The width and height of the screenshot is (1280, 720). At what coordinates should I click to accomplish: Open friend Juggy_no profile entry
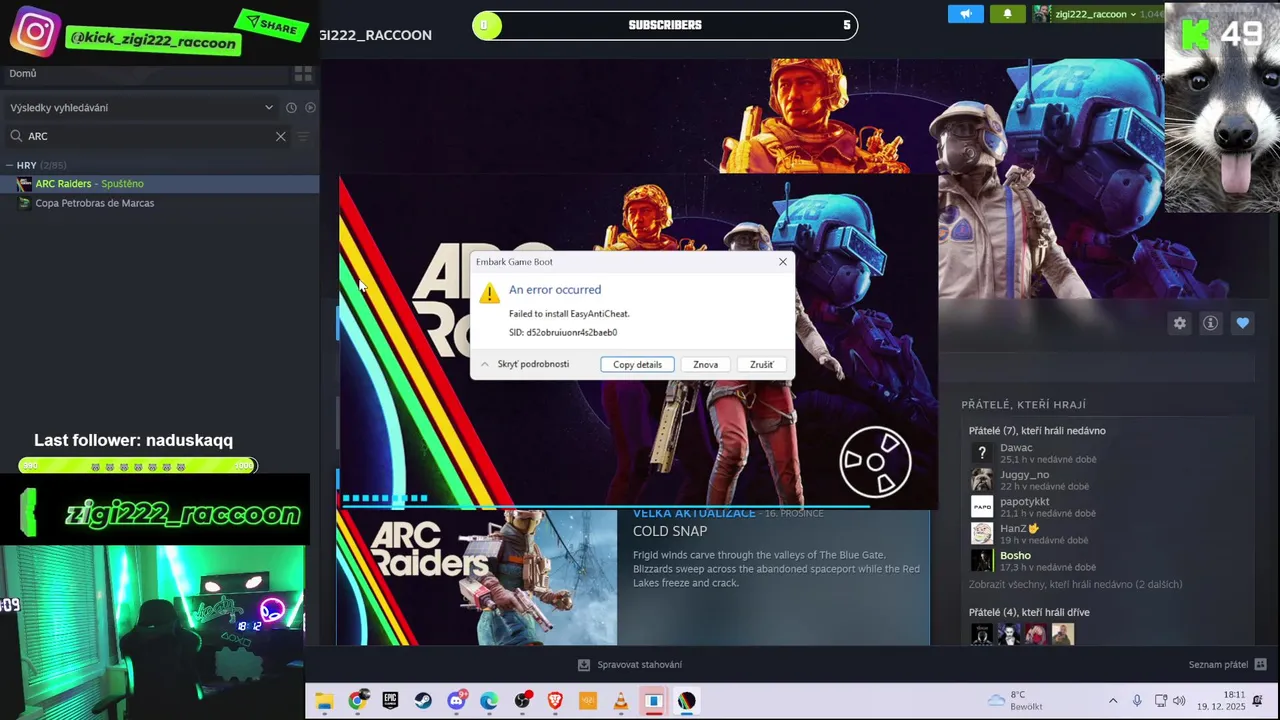pos(1034,480)
